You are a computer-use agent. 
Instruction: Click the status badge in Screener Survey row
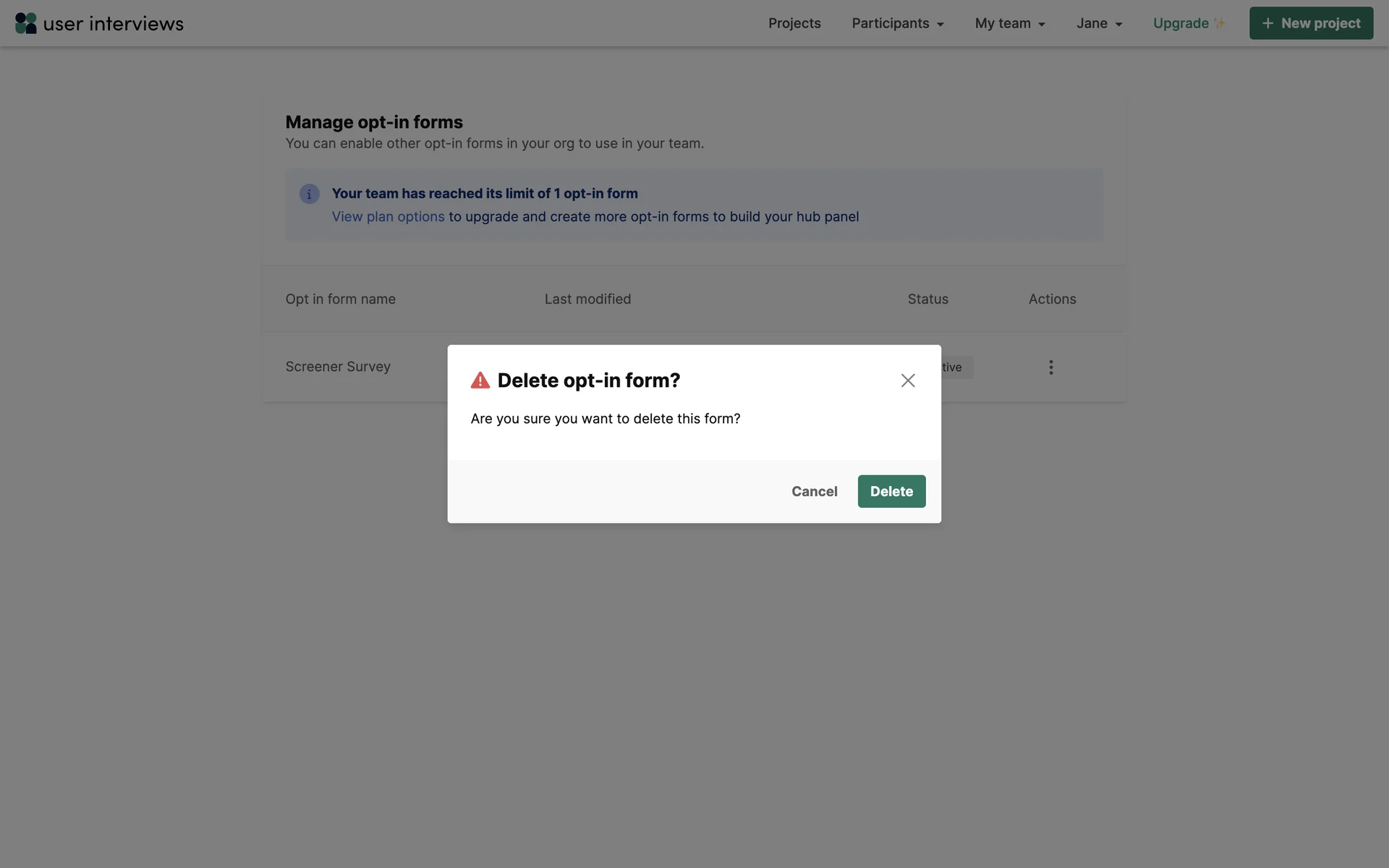click(956, 367)
